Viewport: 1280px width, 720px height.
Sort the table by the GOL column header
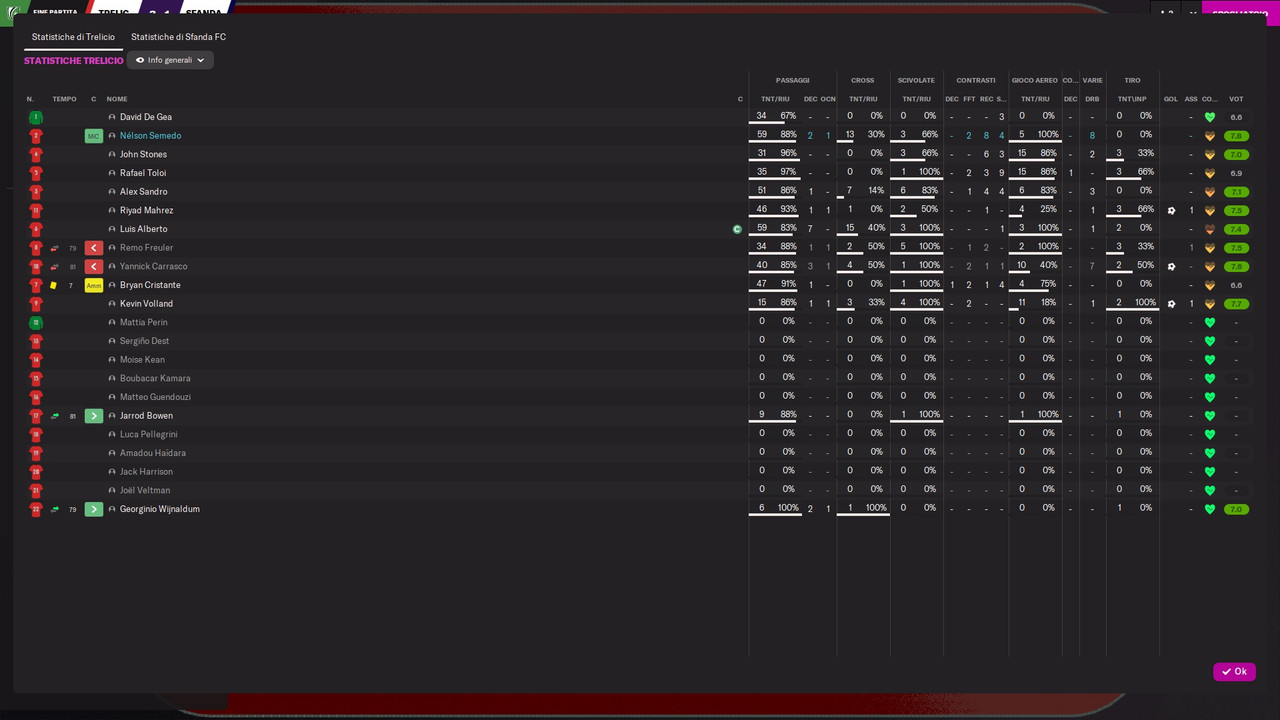coord(1171,99)
